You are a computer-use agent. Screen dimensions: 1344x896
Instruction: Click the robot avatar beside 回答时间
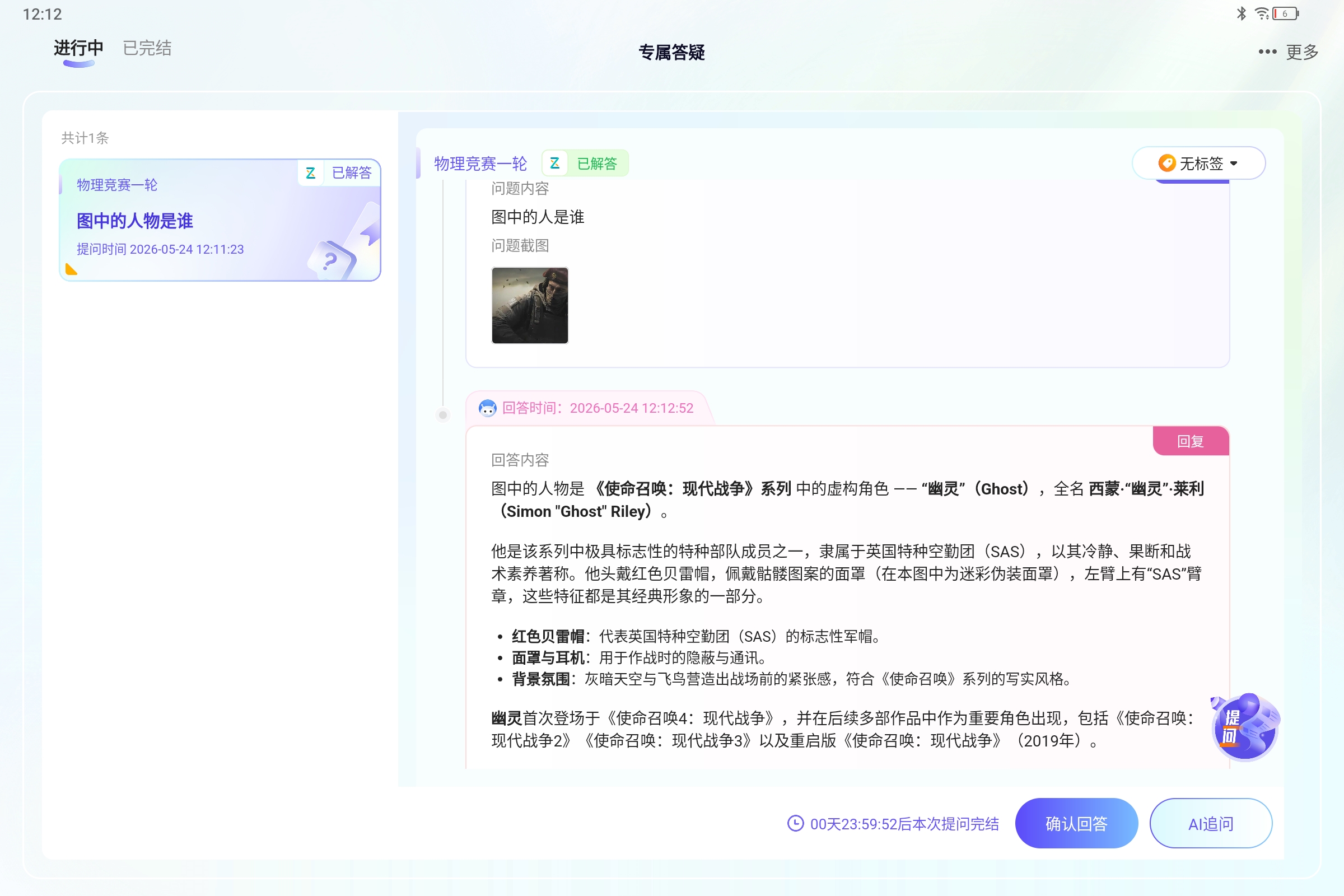(487, 408)
